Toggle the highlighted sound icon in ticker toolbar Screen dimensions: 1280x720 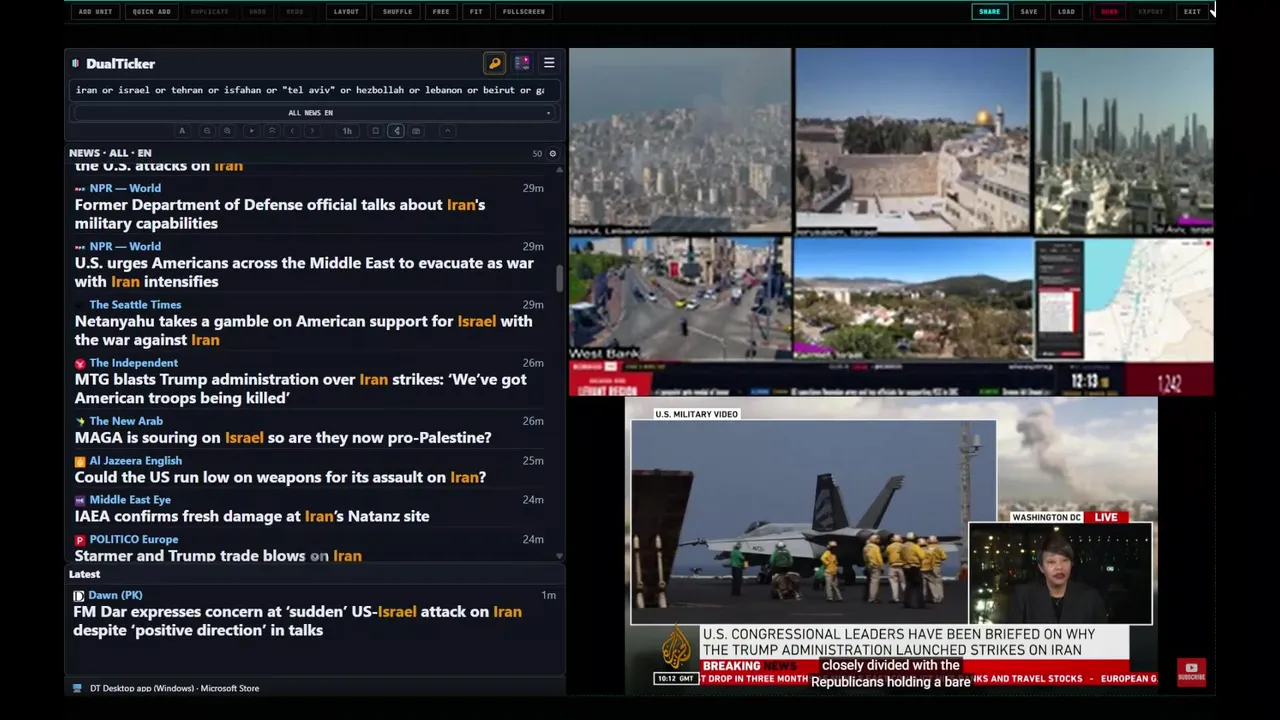(x=396, y=131)
